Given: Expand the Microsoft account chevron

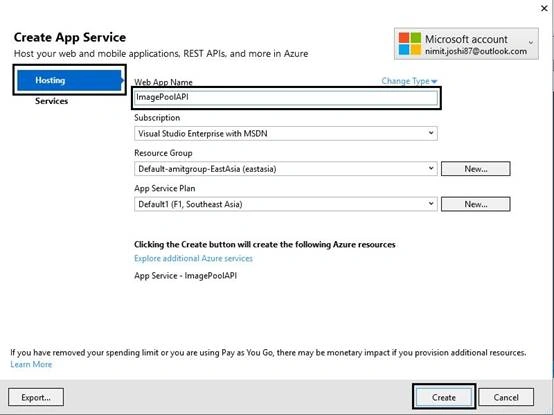Looking at the screenshot, I should point(531,43).
